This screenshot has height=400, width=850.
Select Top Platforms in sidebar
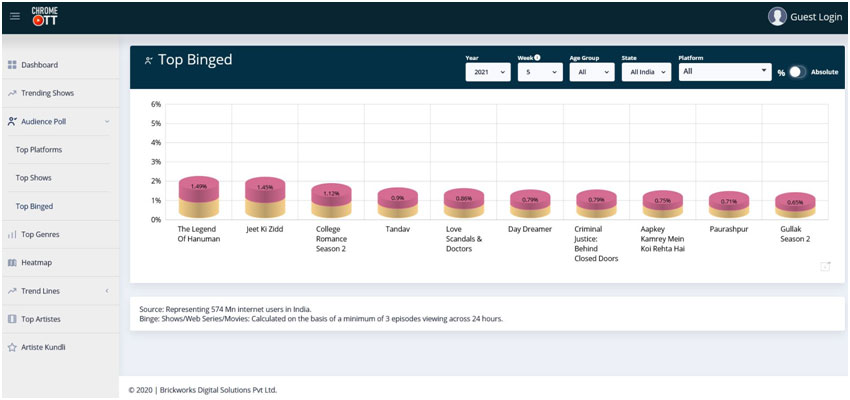coord(39,150)
